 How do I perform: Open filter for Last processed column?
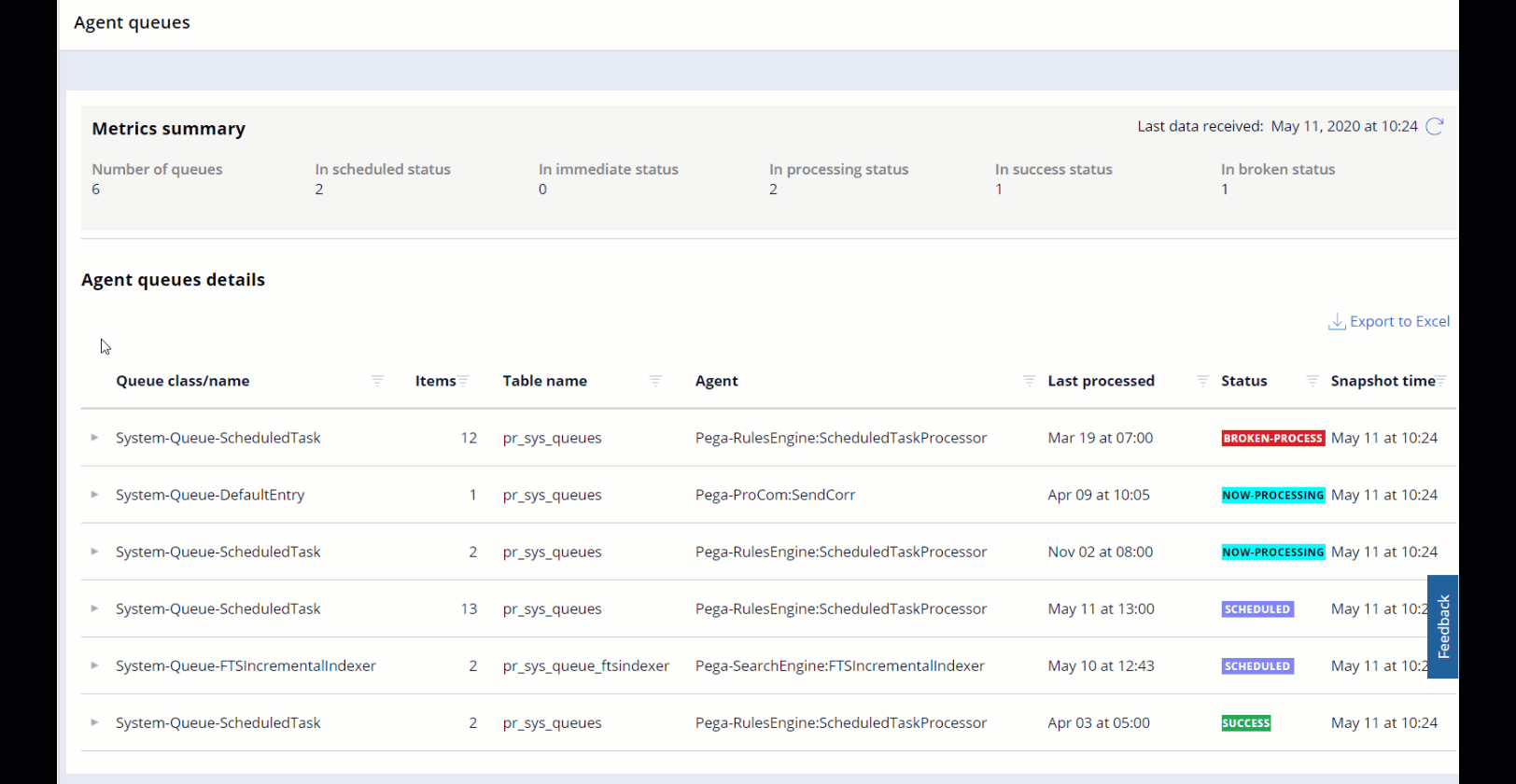(x=1202, y=381)
